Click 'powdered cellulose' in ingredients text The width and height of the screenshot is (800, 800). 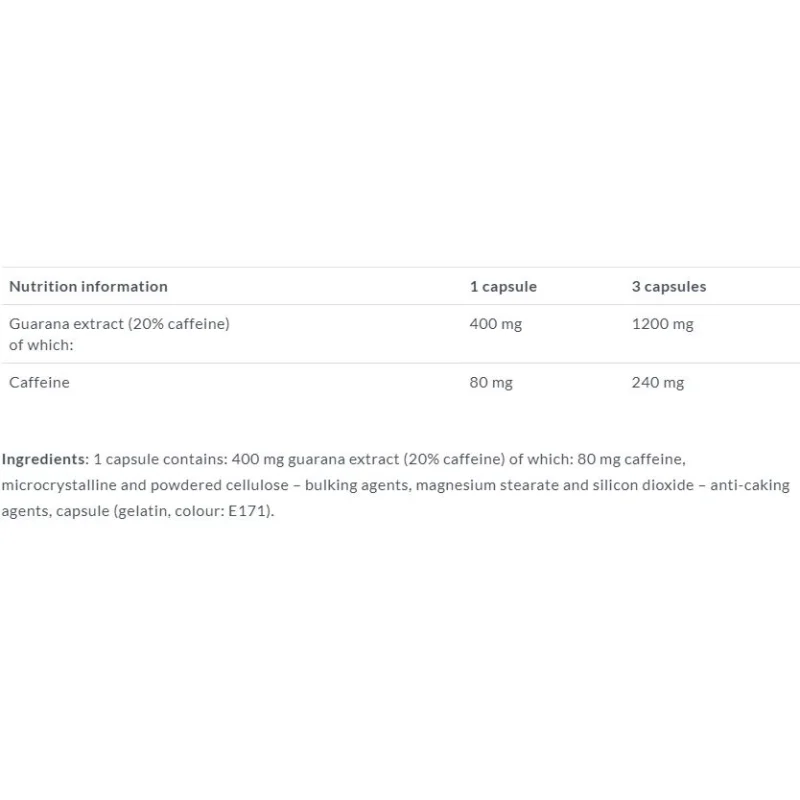(x=219, y=485)
